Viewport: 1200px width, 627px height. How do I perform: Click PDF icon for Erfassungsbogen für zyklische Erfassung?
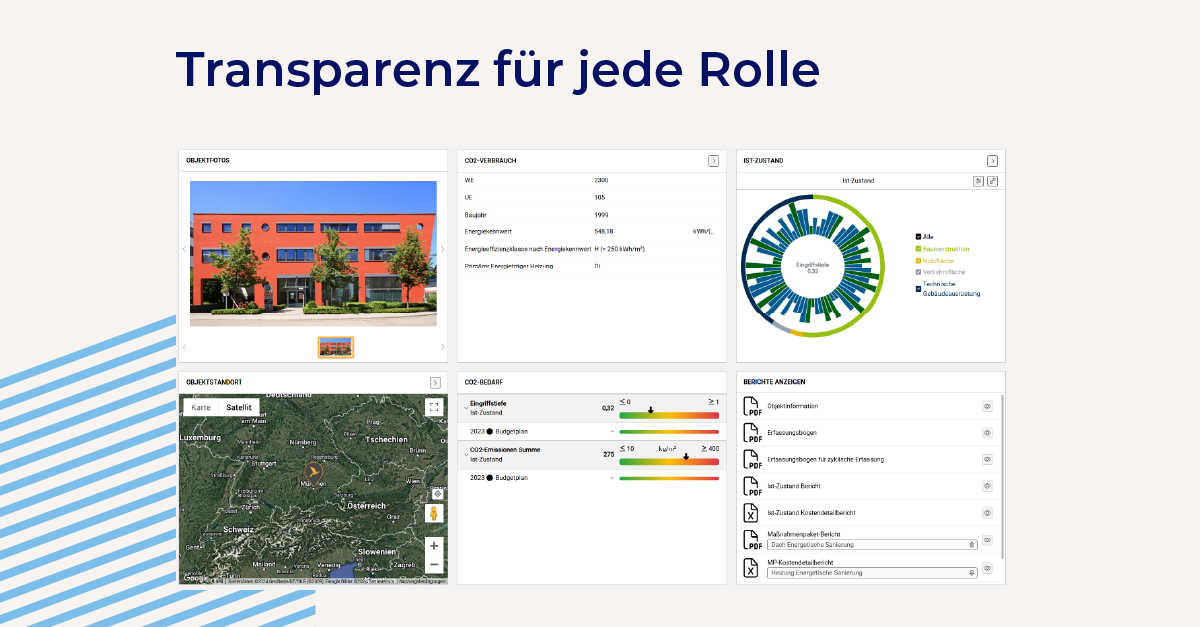coord(752,460)
